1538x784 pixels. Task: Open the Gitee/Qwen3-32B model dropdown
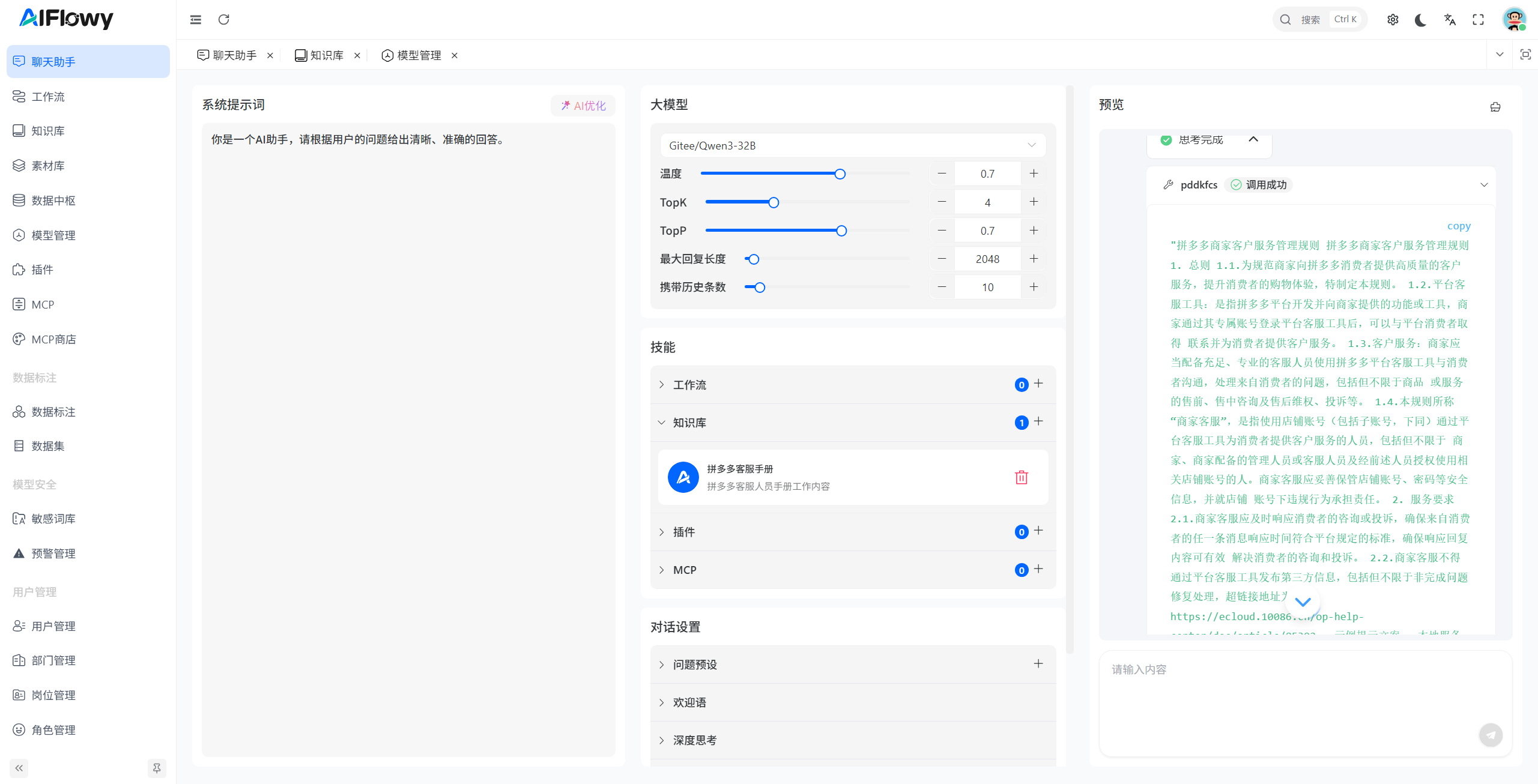click(x=852, y=145)
